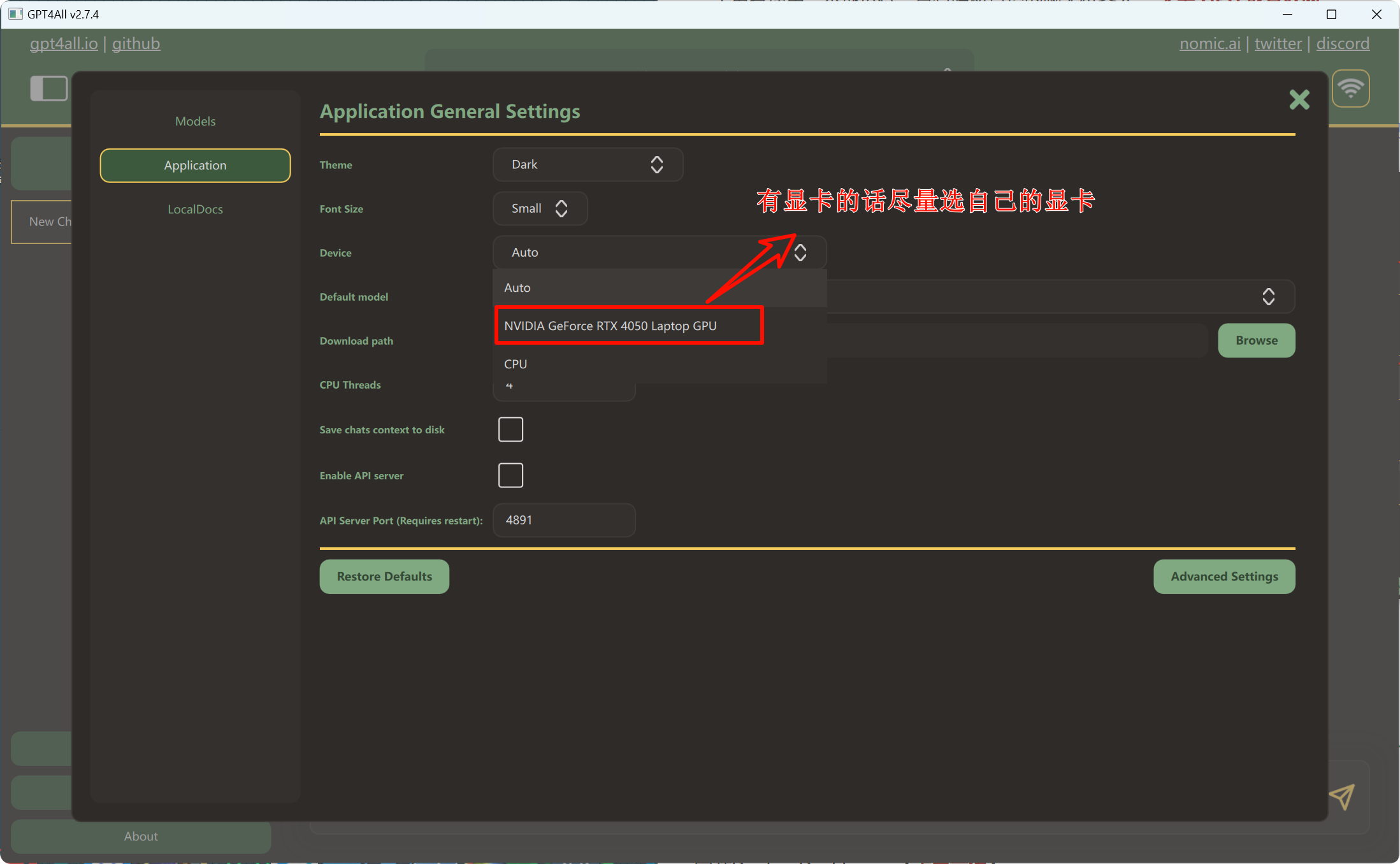Image resolution: width=1400 pixels, height=864 pixels.
Task: Click the send message paper plane icon
Action: coord(1341,796)
